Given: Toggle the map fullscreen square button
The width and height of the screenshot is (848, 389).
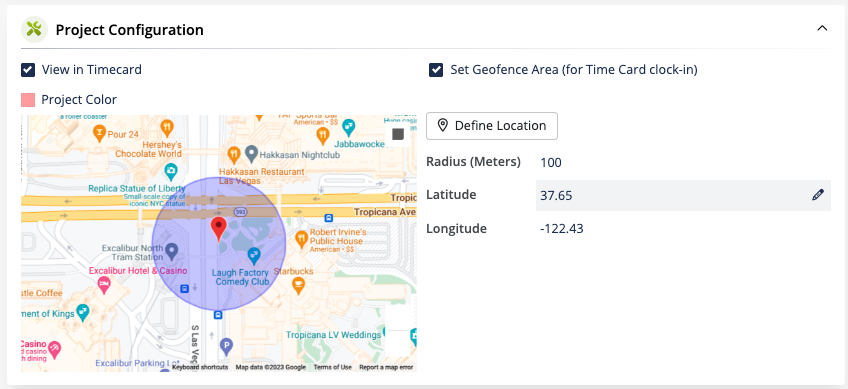Looking at the screenshot, I should (x=398, y=134).
